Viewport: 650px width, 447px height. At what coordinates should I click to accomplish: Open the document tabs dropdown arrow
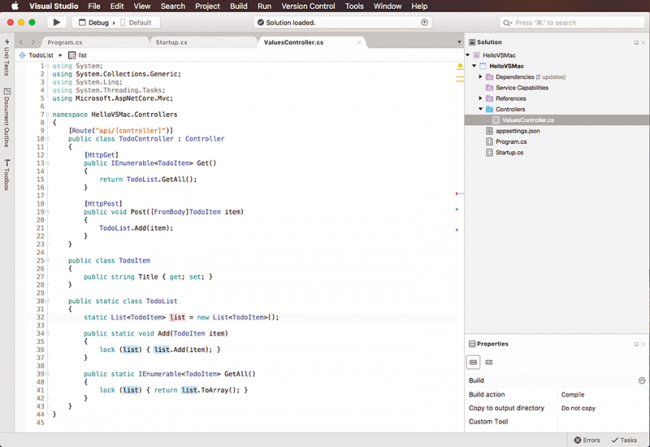tap(459, 42)
